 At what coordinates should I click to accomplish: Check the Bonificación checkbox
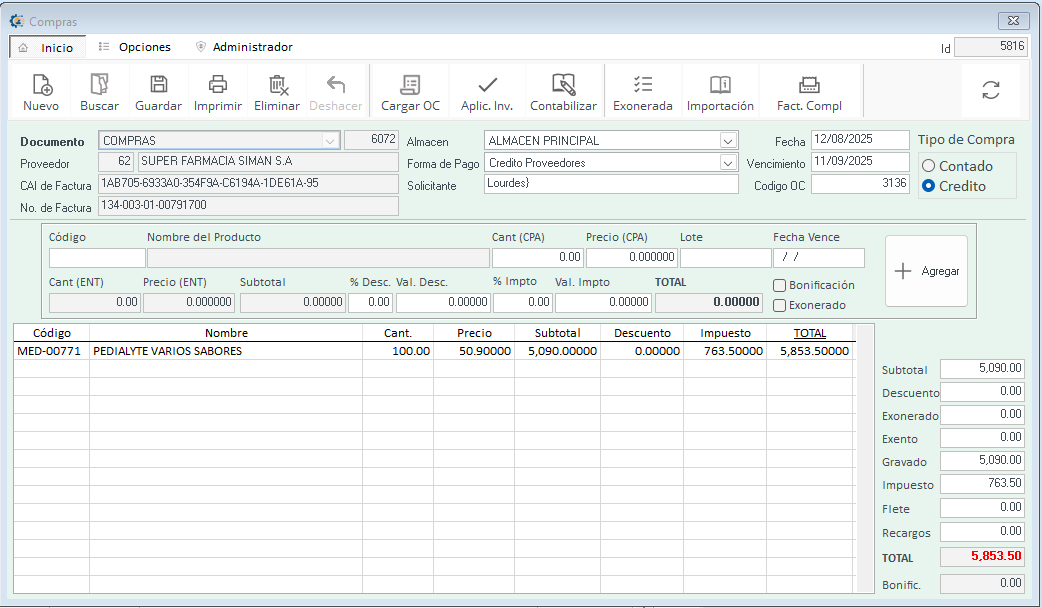pos(780,285)
